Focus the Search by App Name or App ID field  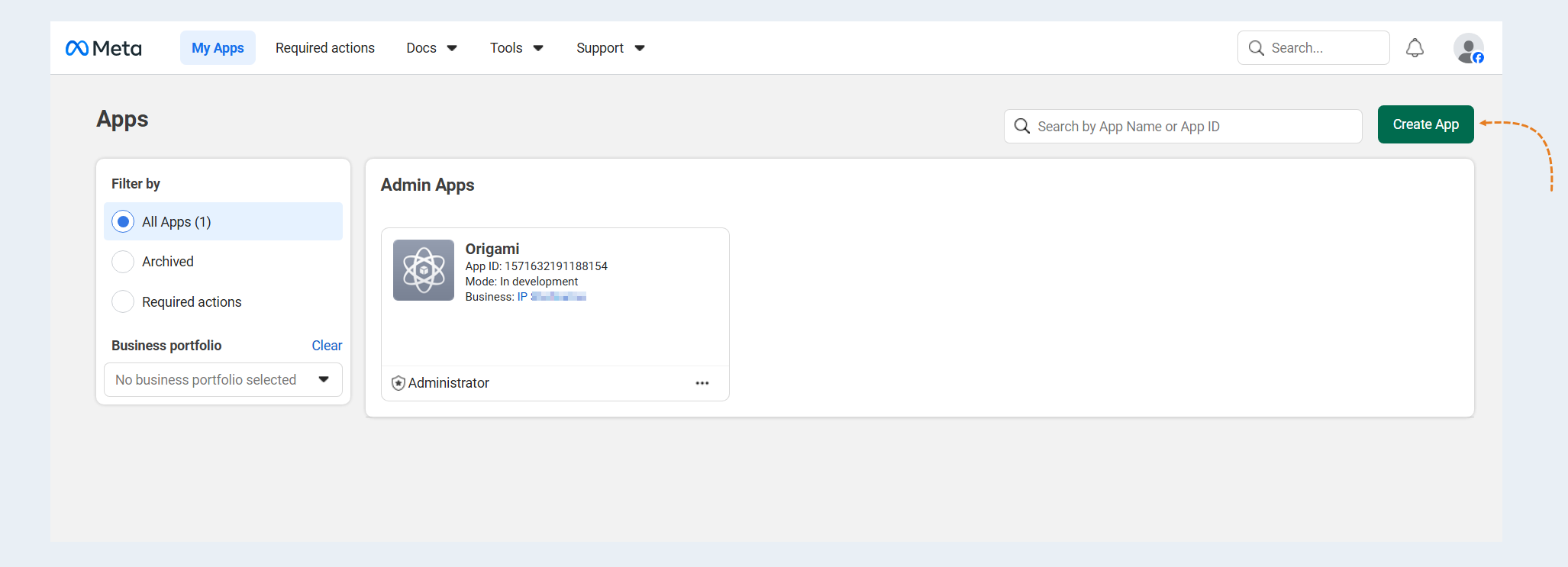coord(1183,126)
